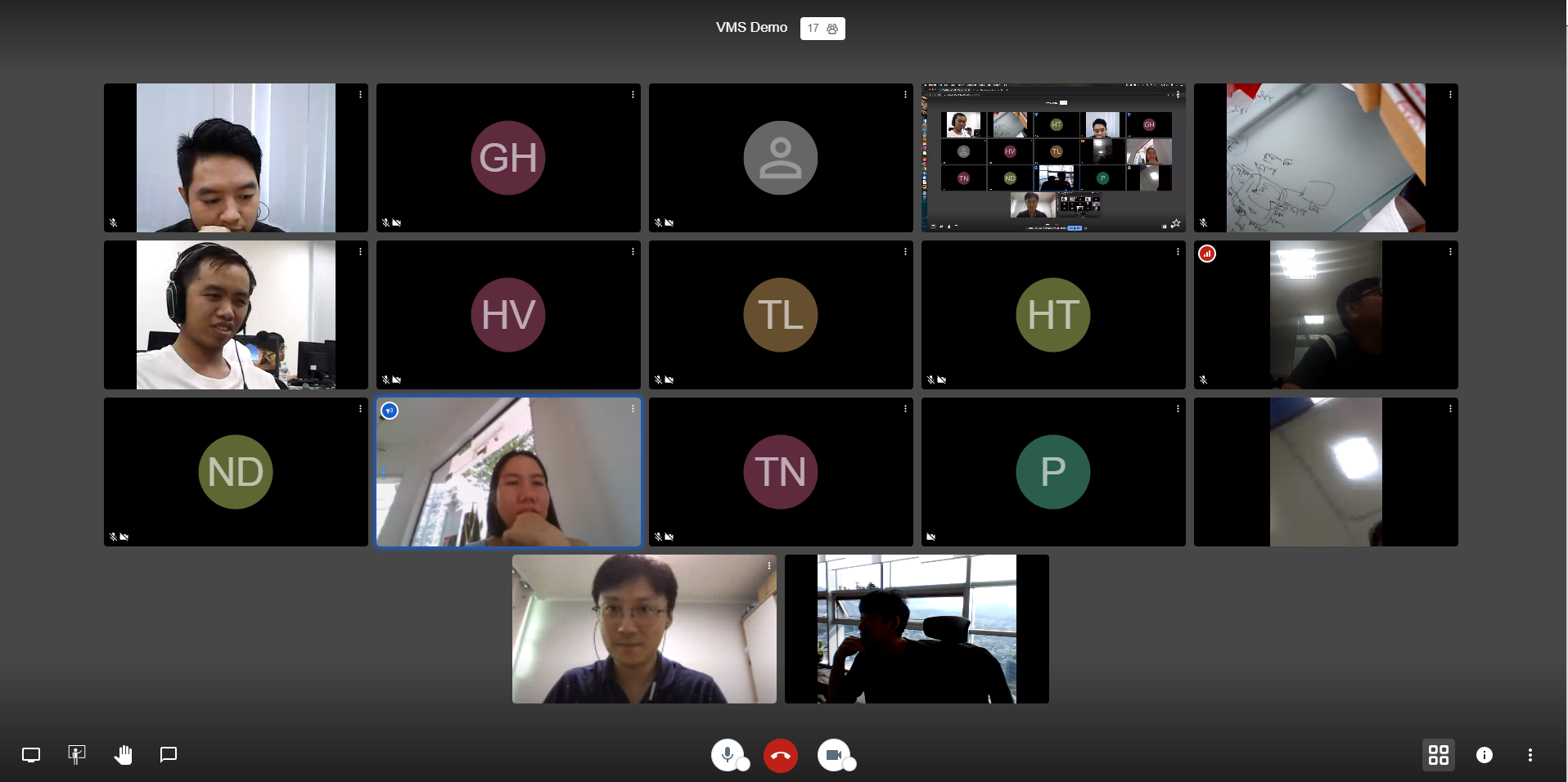Open the options menu on the HV tile

point(633,252)
